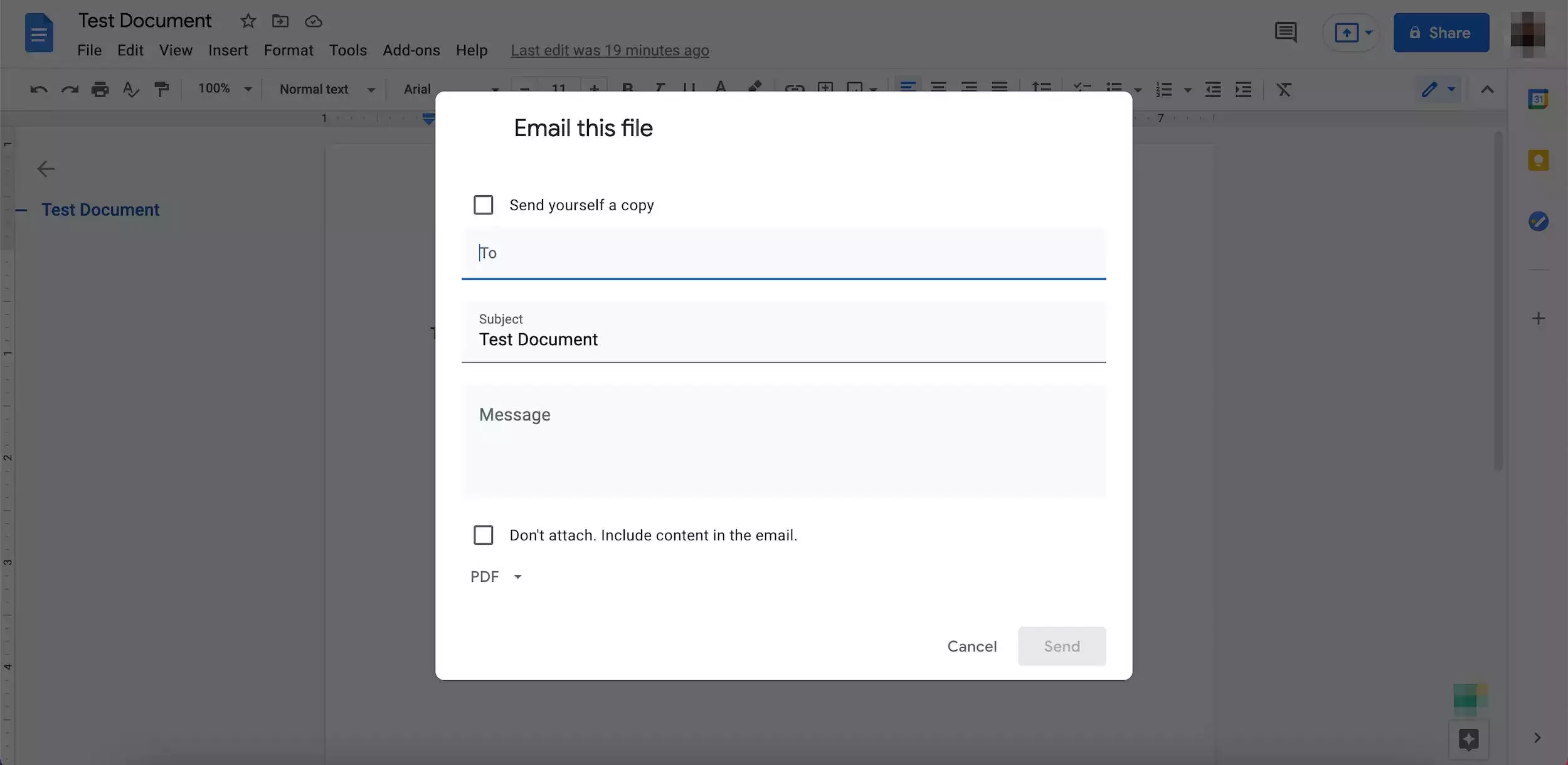
Task: Enable Don't attach include content checkbox
Action: [x=483, y=535]
